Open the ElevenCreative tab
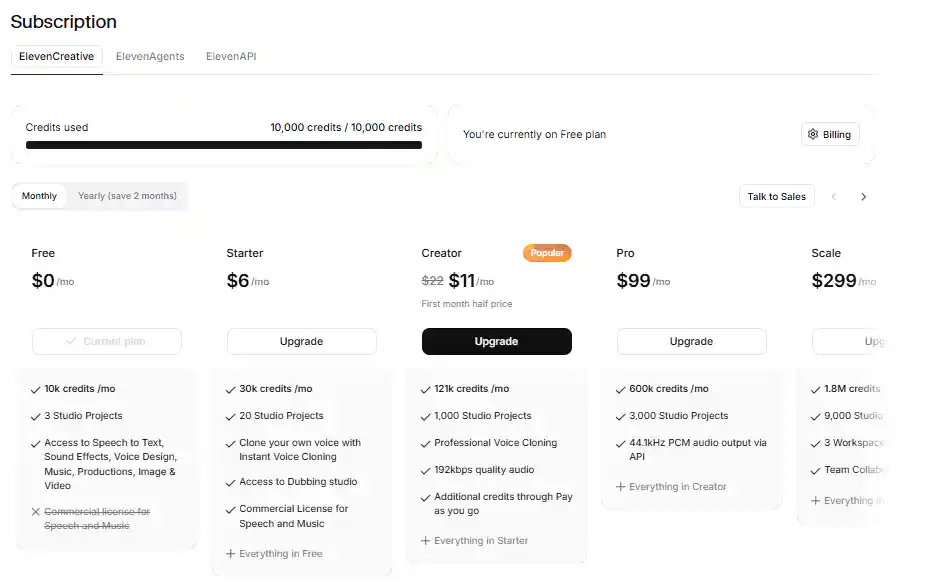Image resolution: width=946 pixels, height=586 pixels. 57,56
